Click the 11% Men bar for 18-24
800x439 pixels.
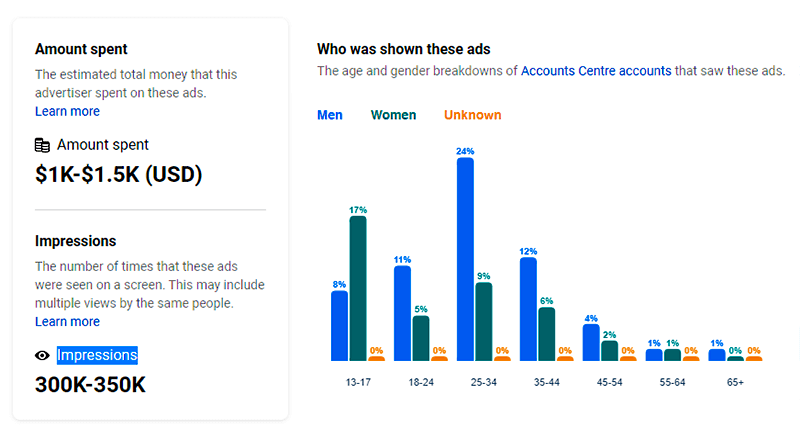[402, 313]
